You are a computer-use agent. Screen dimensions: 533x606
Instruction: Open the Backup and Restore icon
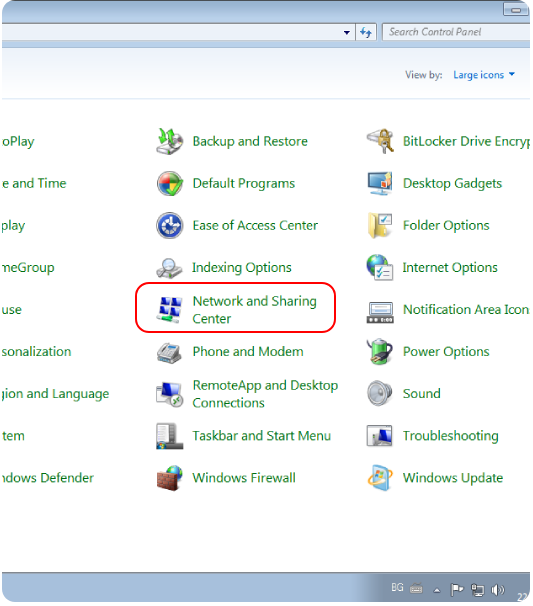pyautogui.click(x=170, y=141)
